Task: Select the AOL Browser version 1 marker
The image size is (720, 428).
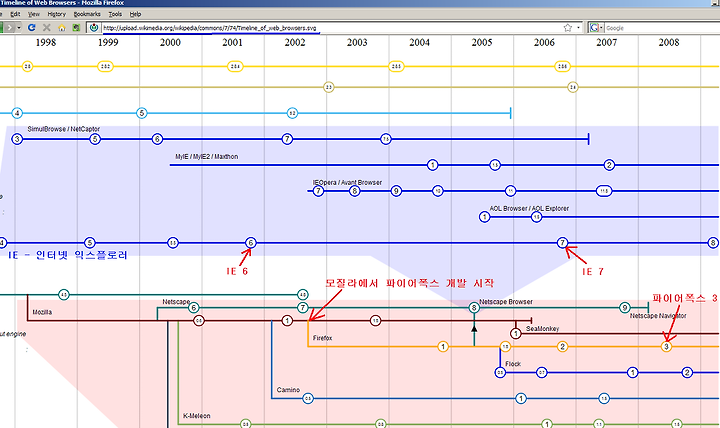Action: pyautogui.click(x=484, y=217)
